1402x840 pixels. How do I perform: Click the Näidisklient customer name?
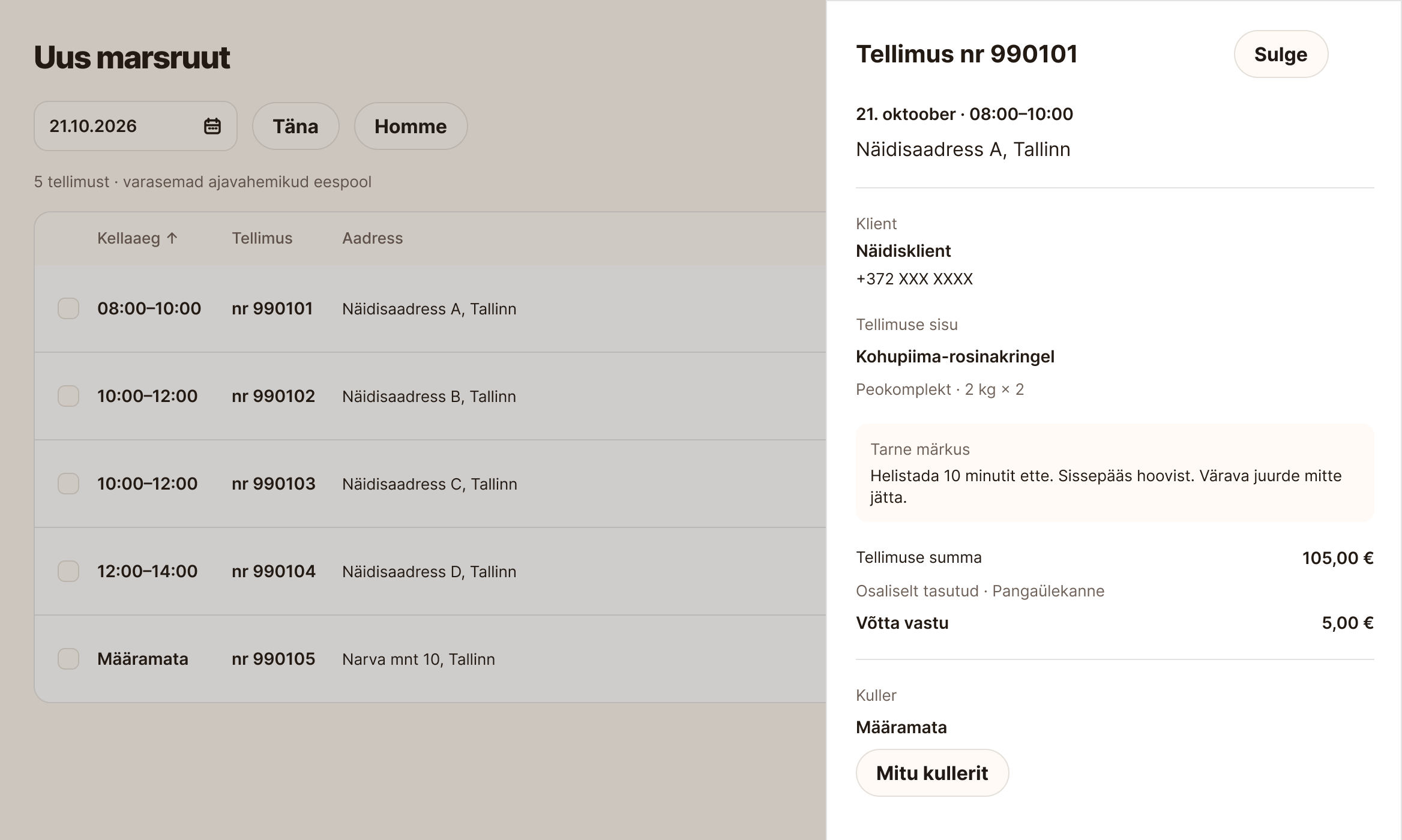pos(903,251)
